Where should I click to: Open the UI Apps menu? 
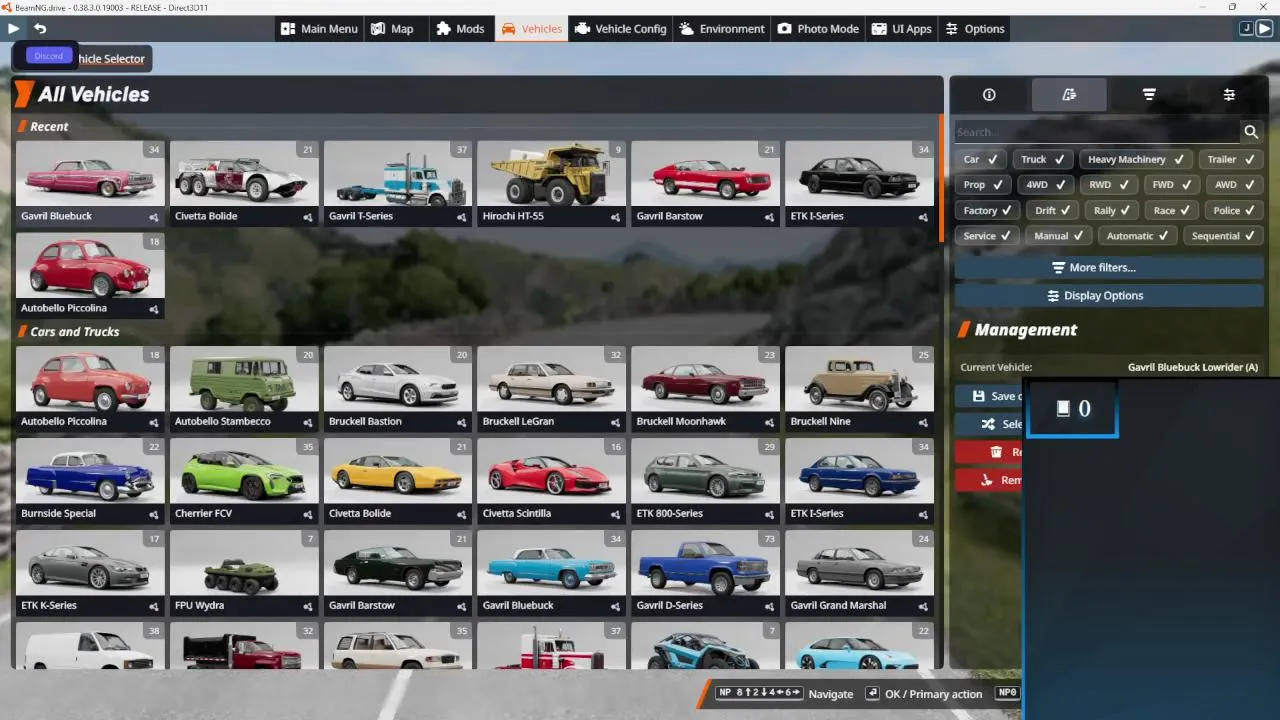(901, 29)
